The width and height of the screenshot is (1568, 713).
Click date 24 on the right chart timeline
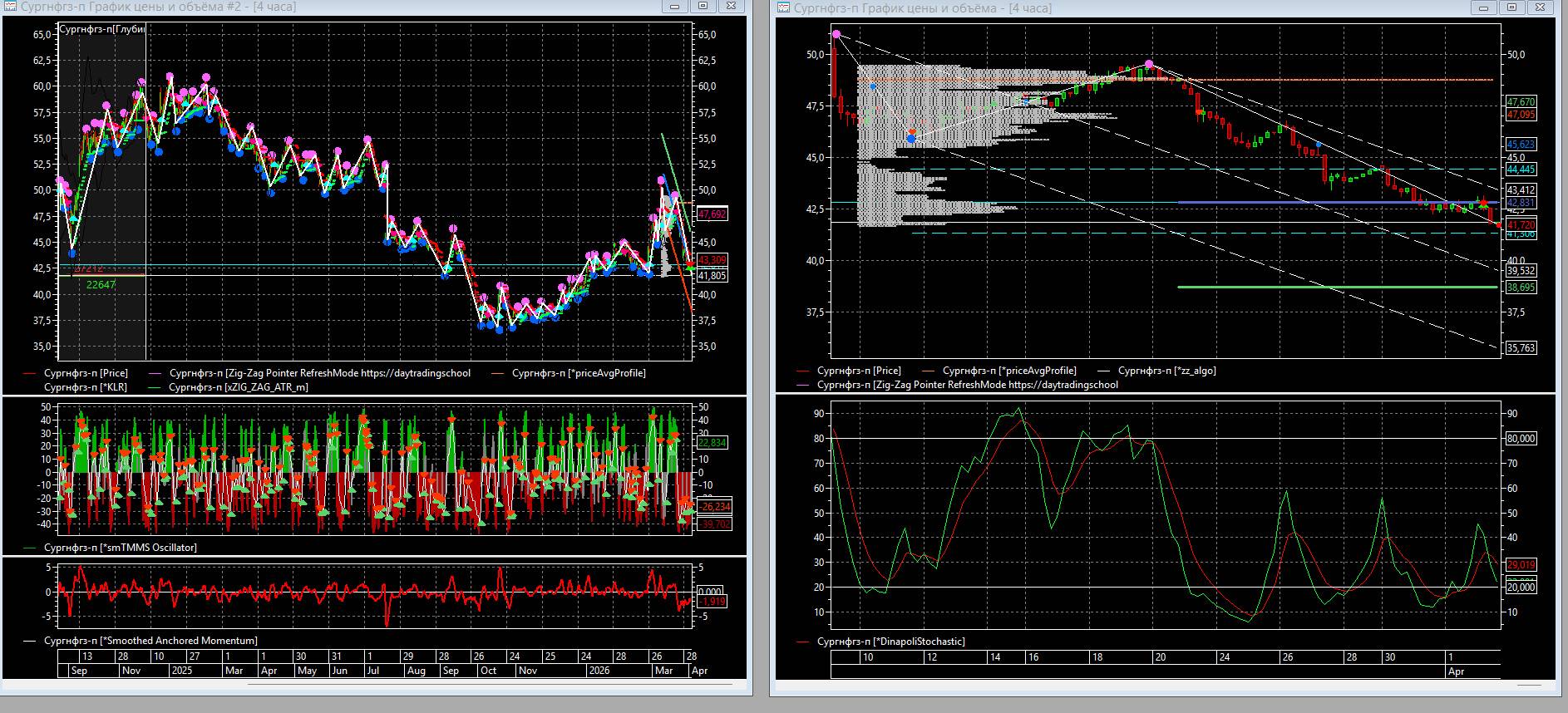click(1224, 657)
